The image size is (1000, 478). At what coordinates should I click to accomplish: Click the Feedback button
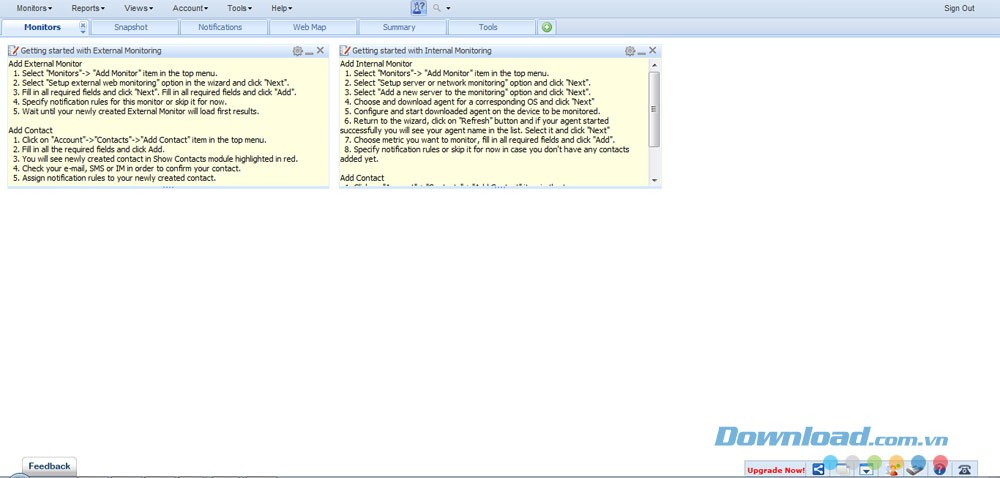click(49, 466)
